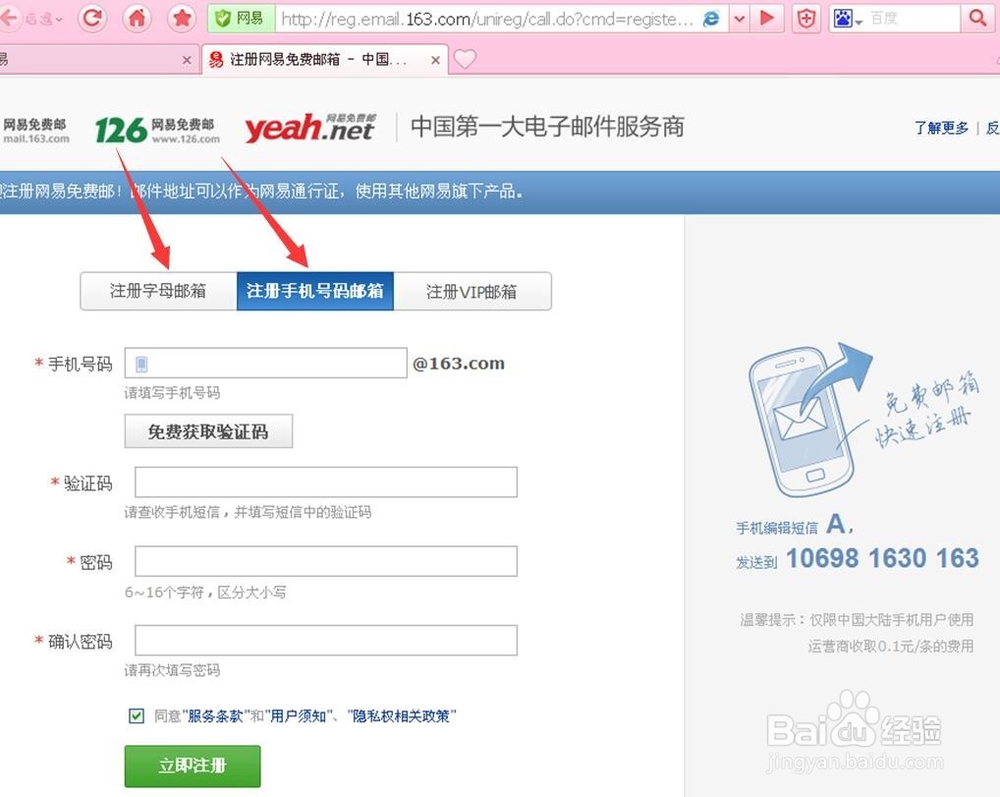Open Baidu search engine selector dropdown
The height and width of the screenshot is (797, 1000).
point(848,18)
